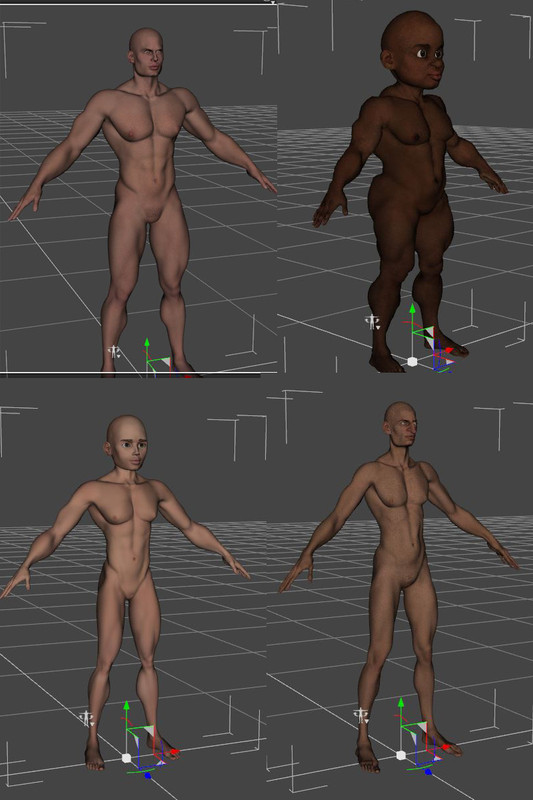
Task: Select blue Z-axis handle in bottom-left gizmo
Action: (x=148, y=776)
